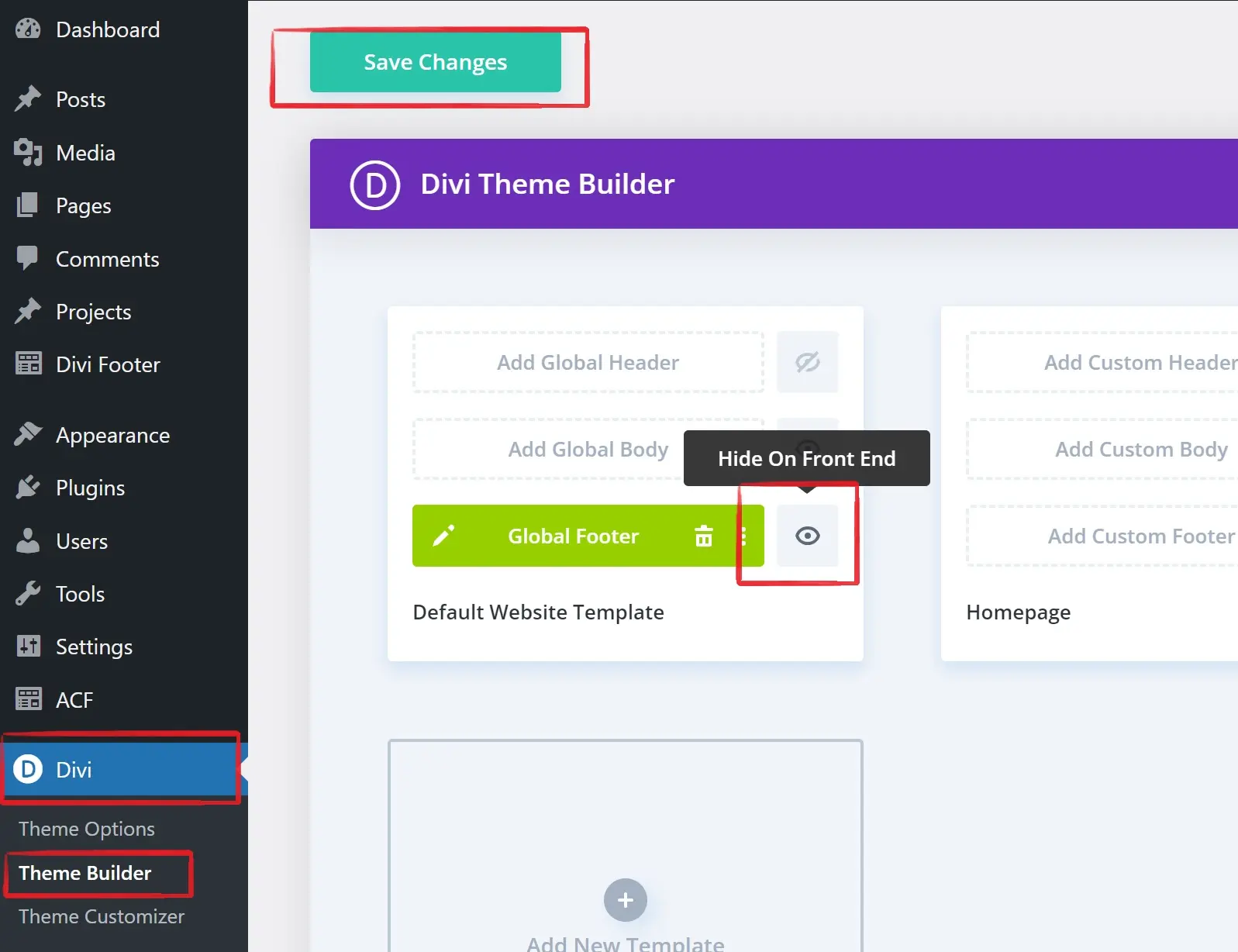This screenshot has height=952, width=1238.
Task: Open Comments menu item
Action: click(x=124, y=259)
